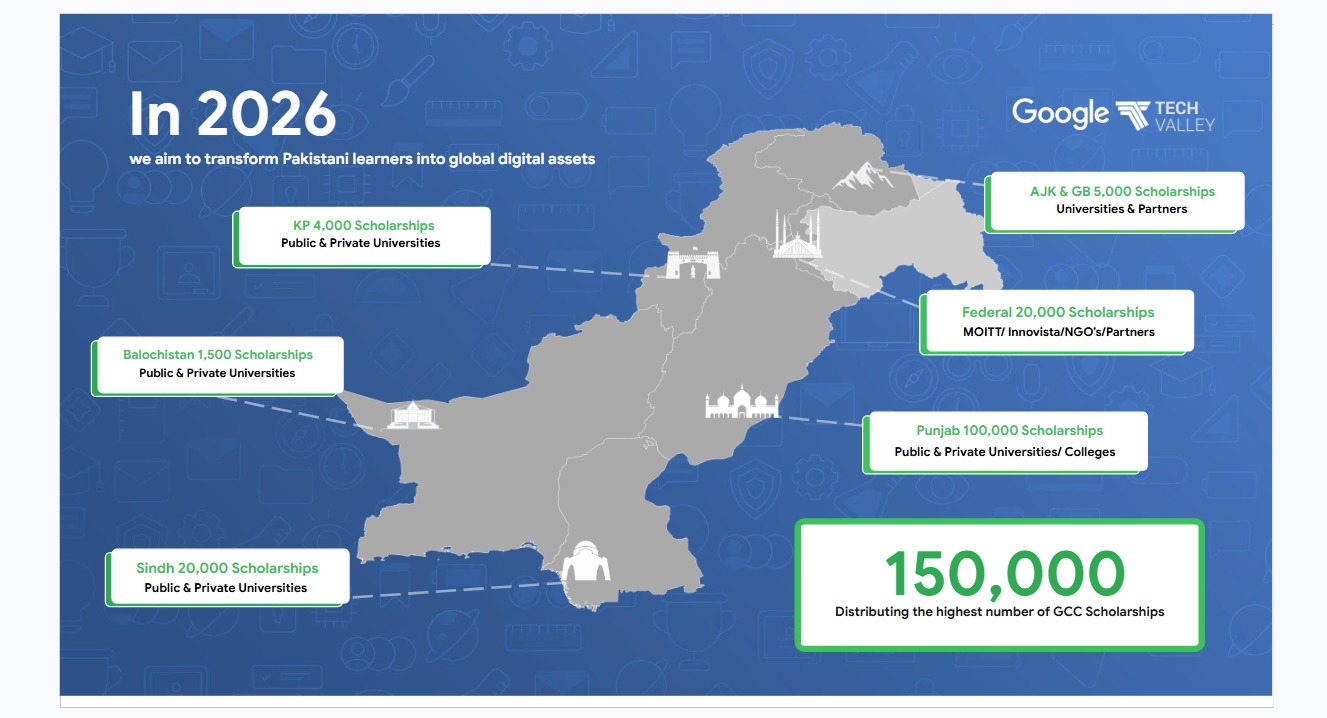The width and height of the screenshot is (1327, 718).
Task: Open the Sindh 20,000 Scholarships card
Action: pyautogui.click(x=228, y=577)
